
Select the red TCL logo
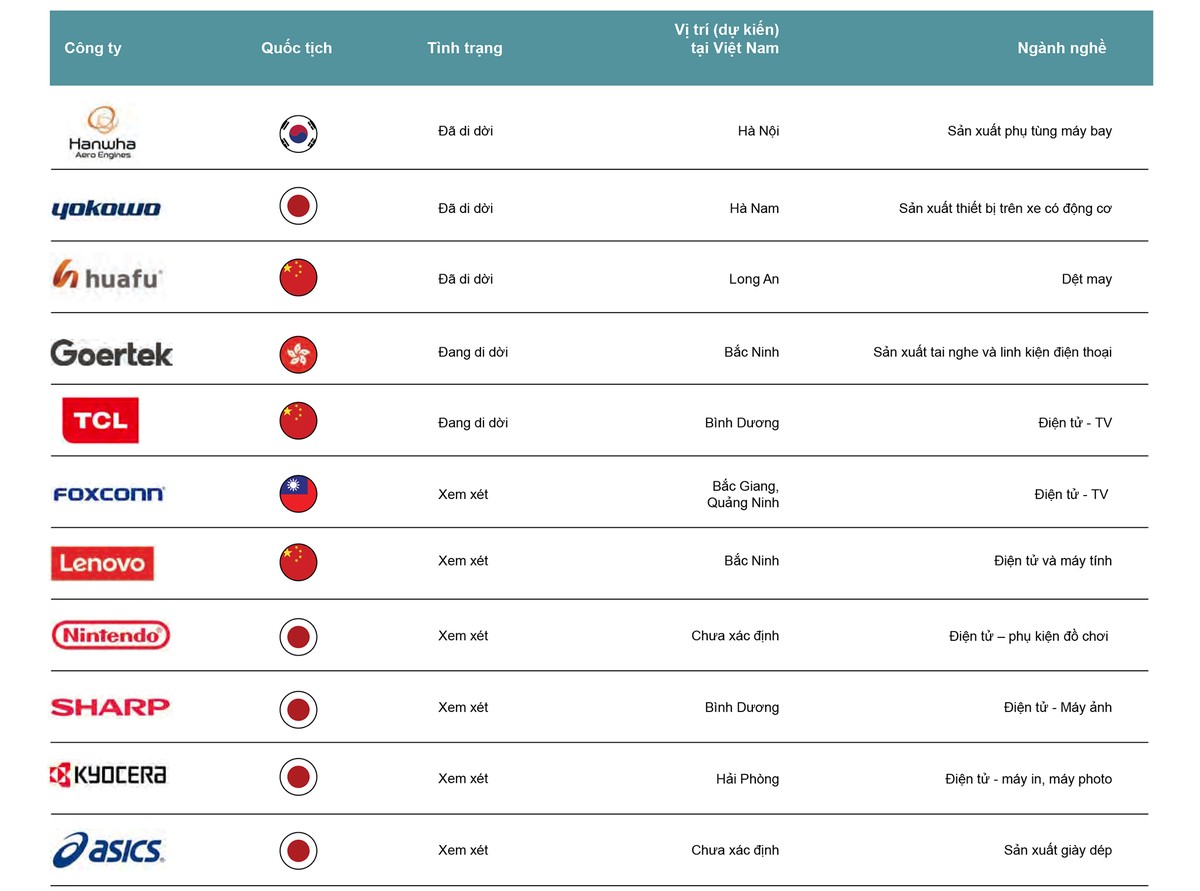click(100, 421)
